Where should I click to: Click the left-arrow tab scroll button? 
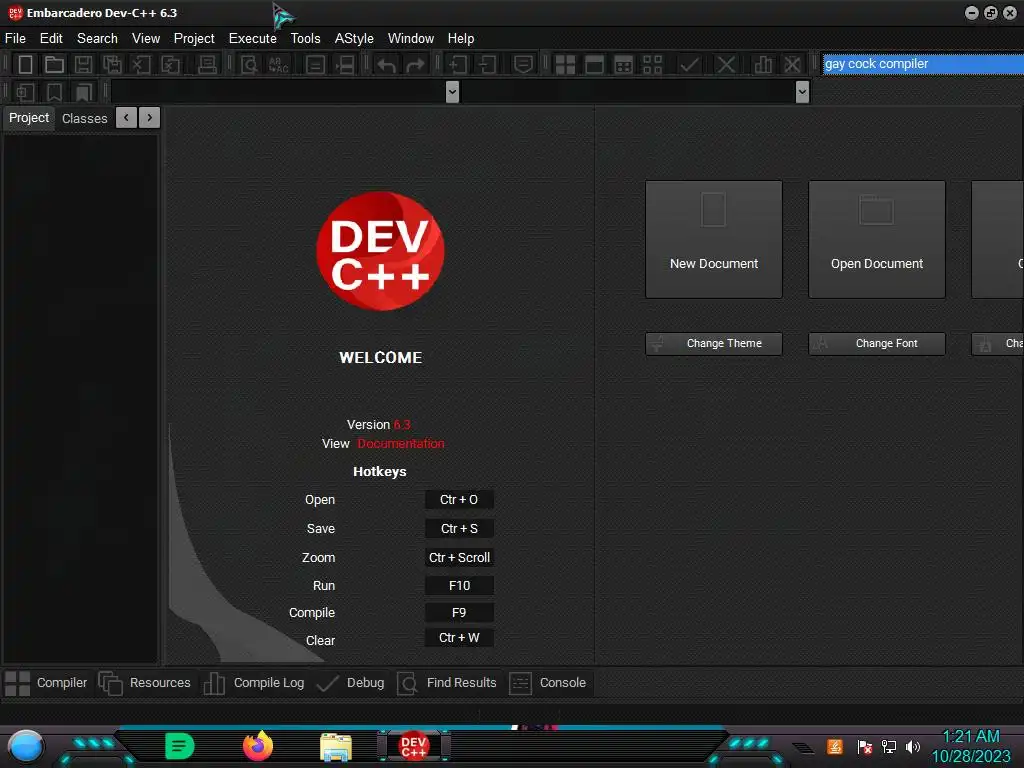pos(127,118)
